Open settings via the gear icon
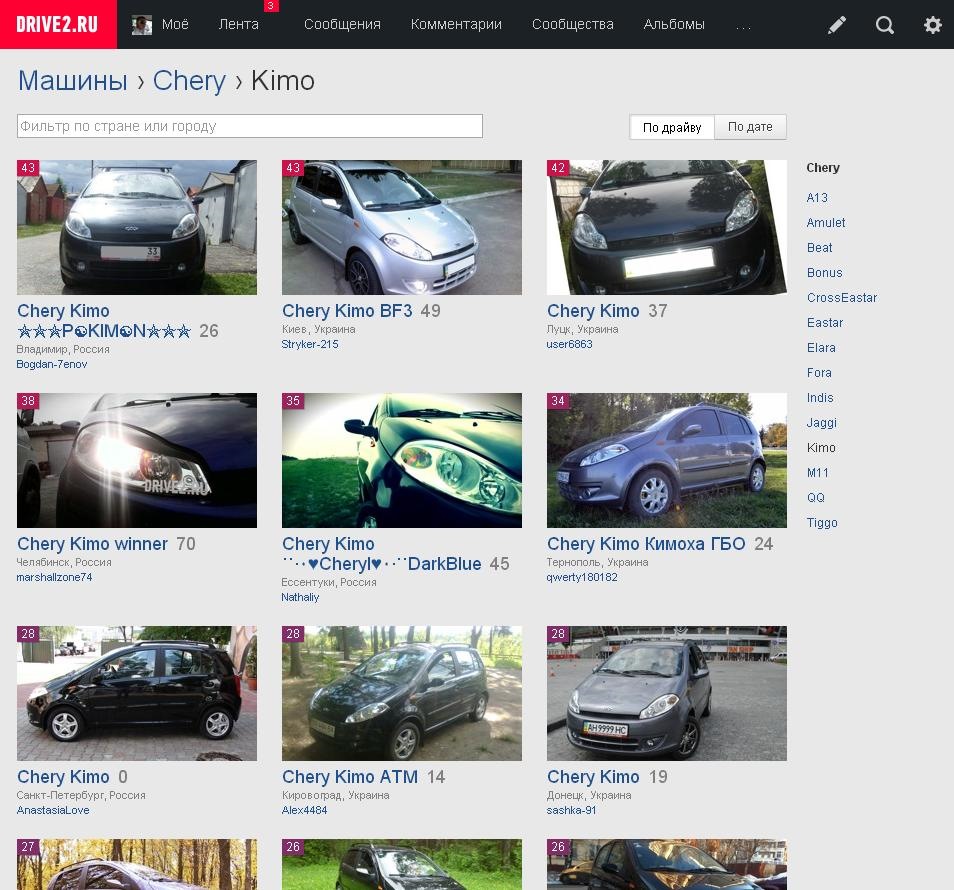Image resolution: width=954 pixels, height=890 pixels. pos(933,24)
